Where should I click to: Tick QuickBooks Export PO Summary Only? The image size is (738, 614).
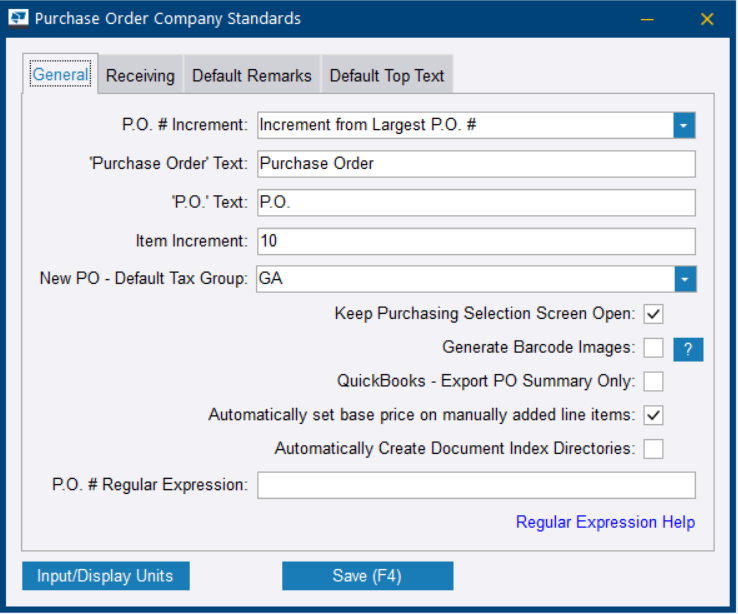pyautogui.click(x=653, y=382)
